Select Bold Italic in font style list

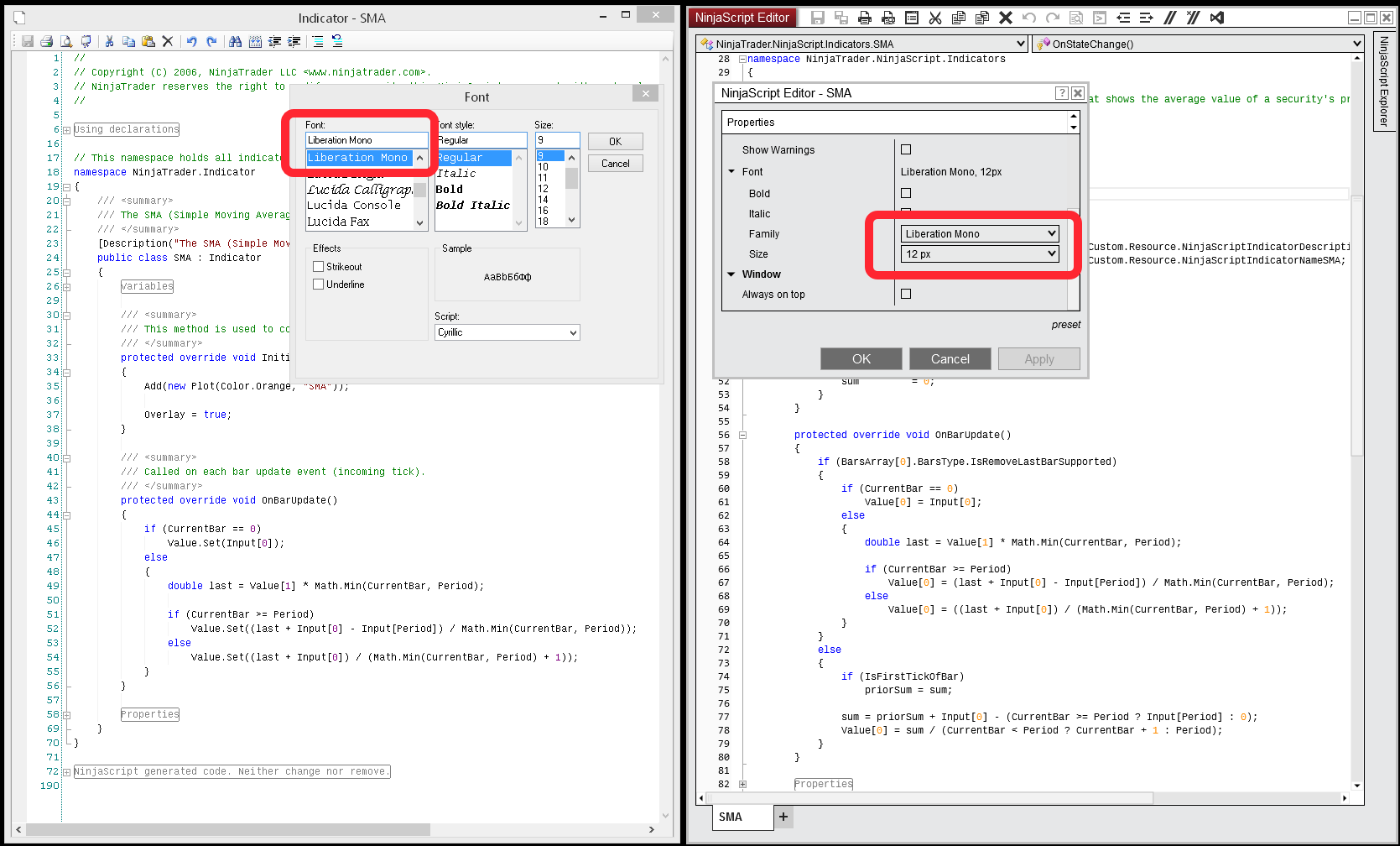pyautogui.click(x=473, y=206)
